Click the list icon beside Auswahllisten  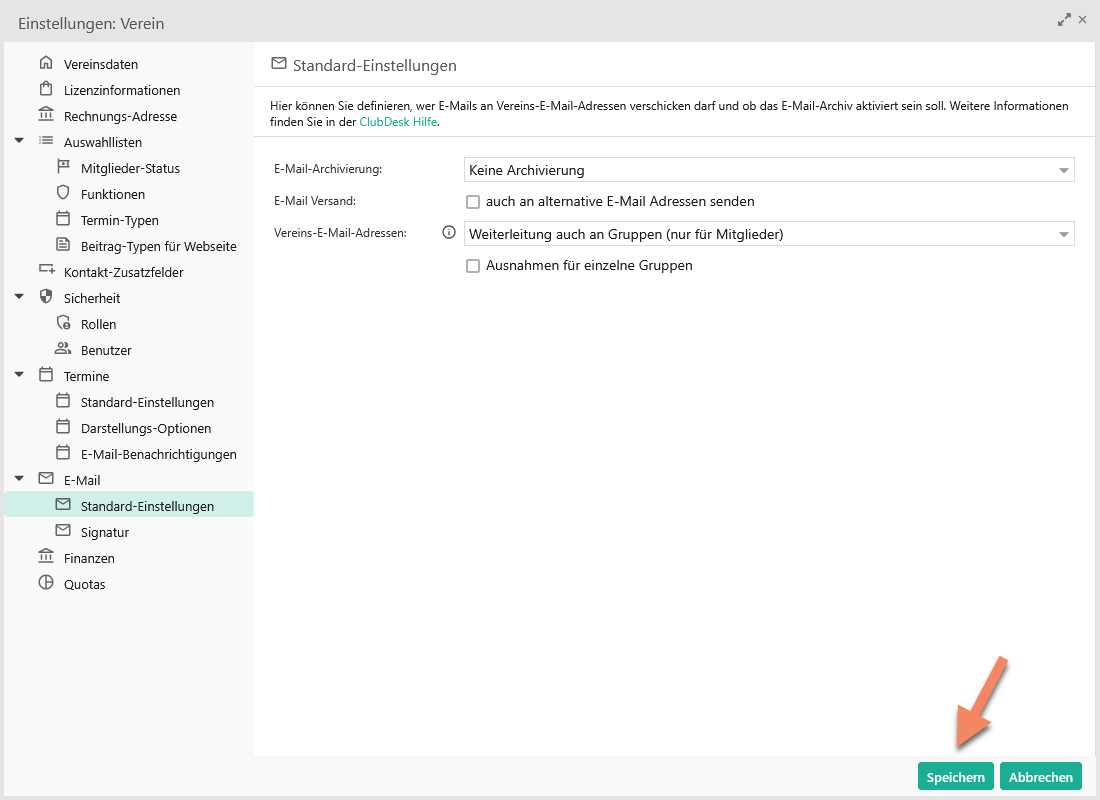click(46, 141)
